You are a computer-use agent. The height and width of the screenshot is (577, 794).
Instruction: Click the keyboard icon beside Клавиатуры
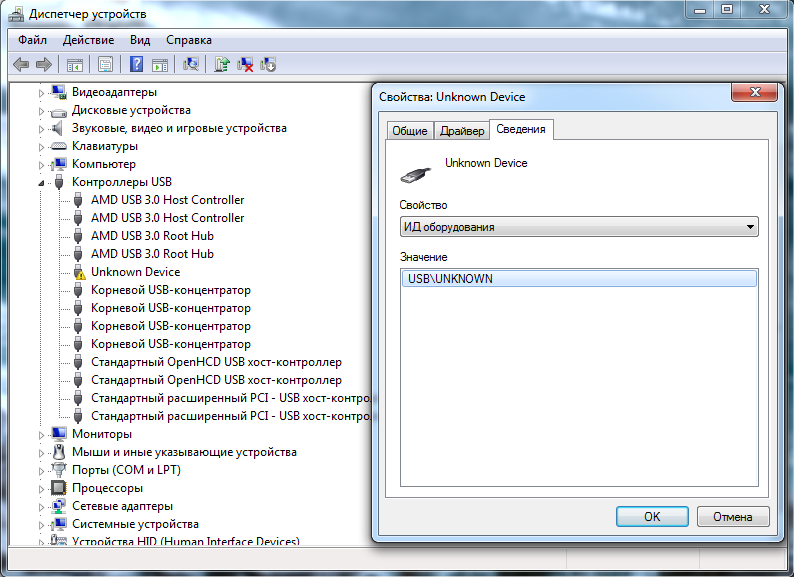(59, 146)
